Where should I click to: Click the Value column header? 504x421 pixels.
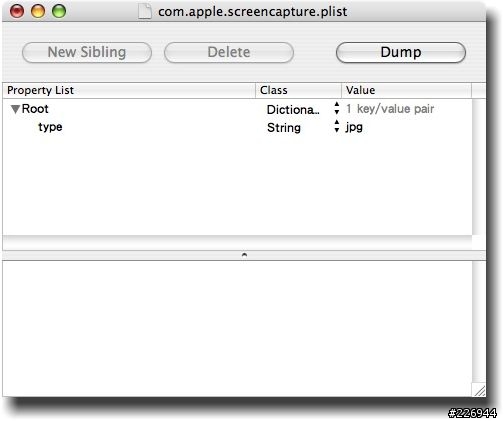click(407, 90)
